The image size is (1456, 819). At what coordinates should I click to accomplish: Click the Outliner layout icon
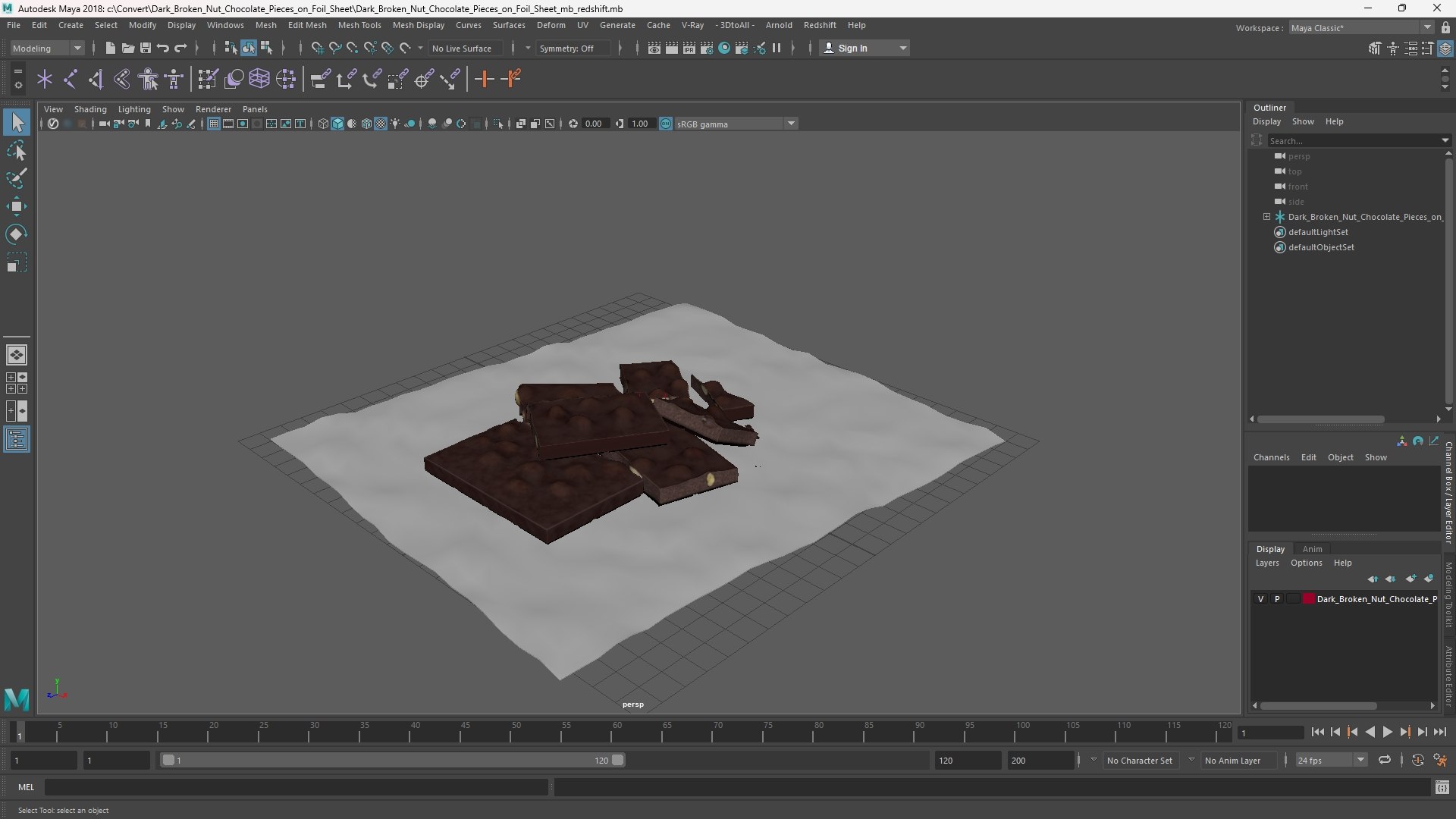[x=17, y=440]
